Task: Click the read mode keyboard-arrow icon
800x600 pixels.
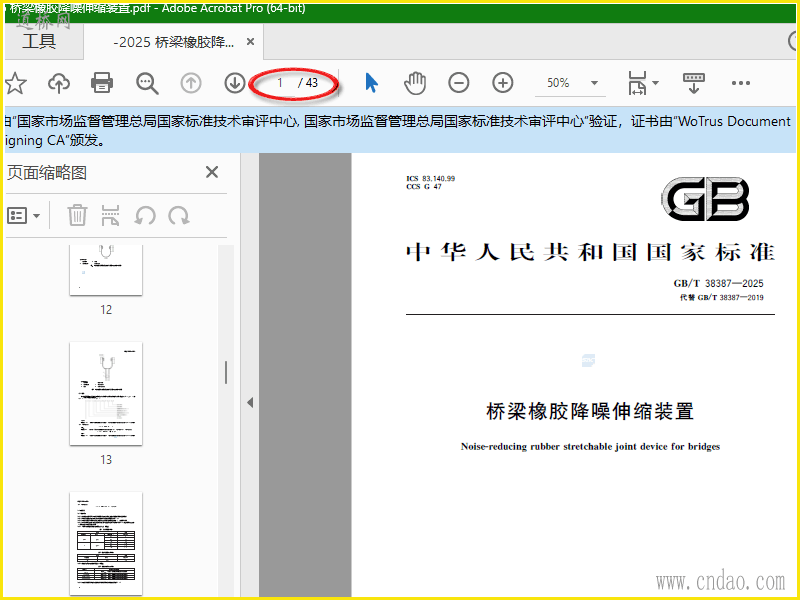Action: (x=693, y=83)
